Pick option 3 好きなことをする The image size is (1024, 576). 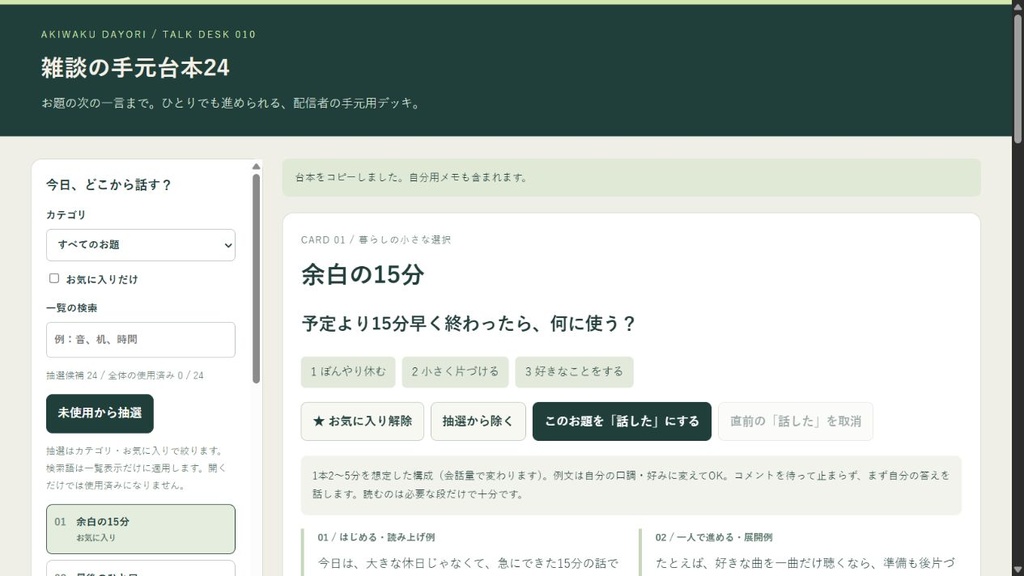coord(574,372)
